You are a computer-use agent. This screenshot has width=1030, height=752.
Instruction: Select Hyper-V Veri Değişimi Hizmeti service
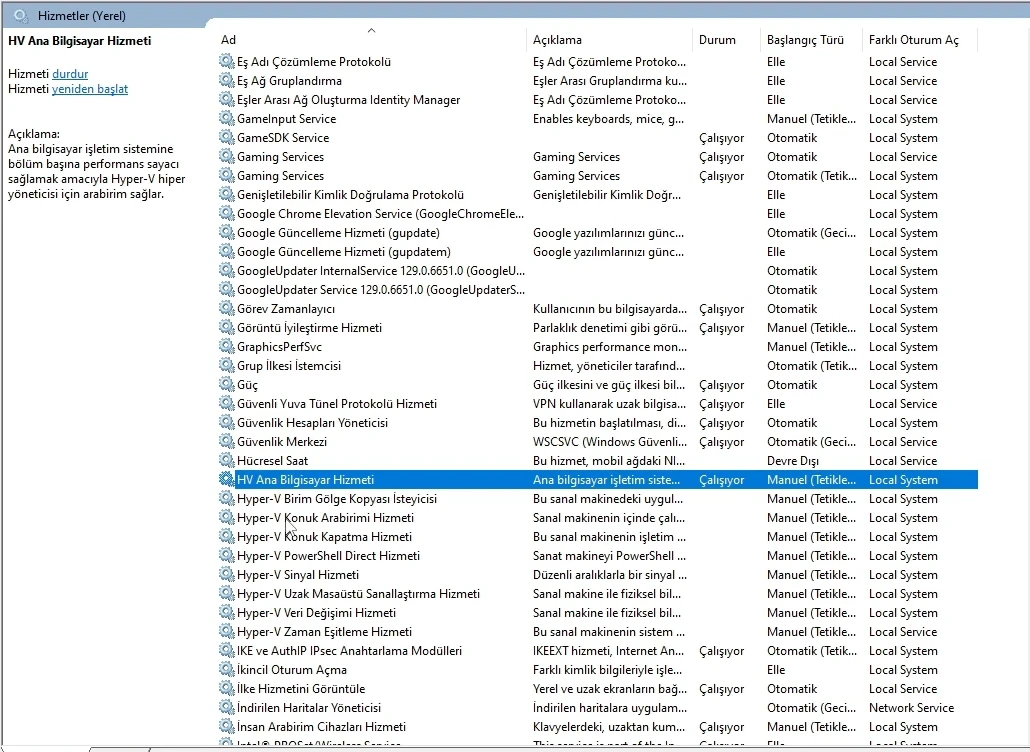[316, 613]
